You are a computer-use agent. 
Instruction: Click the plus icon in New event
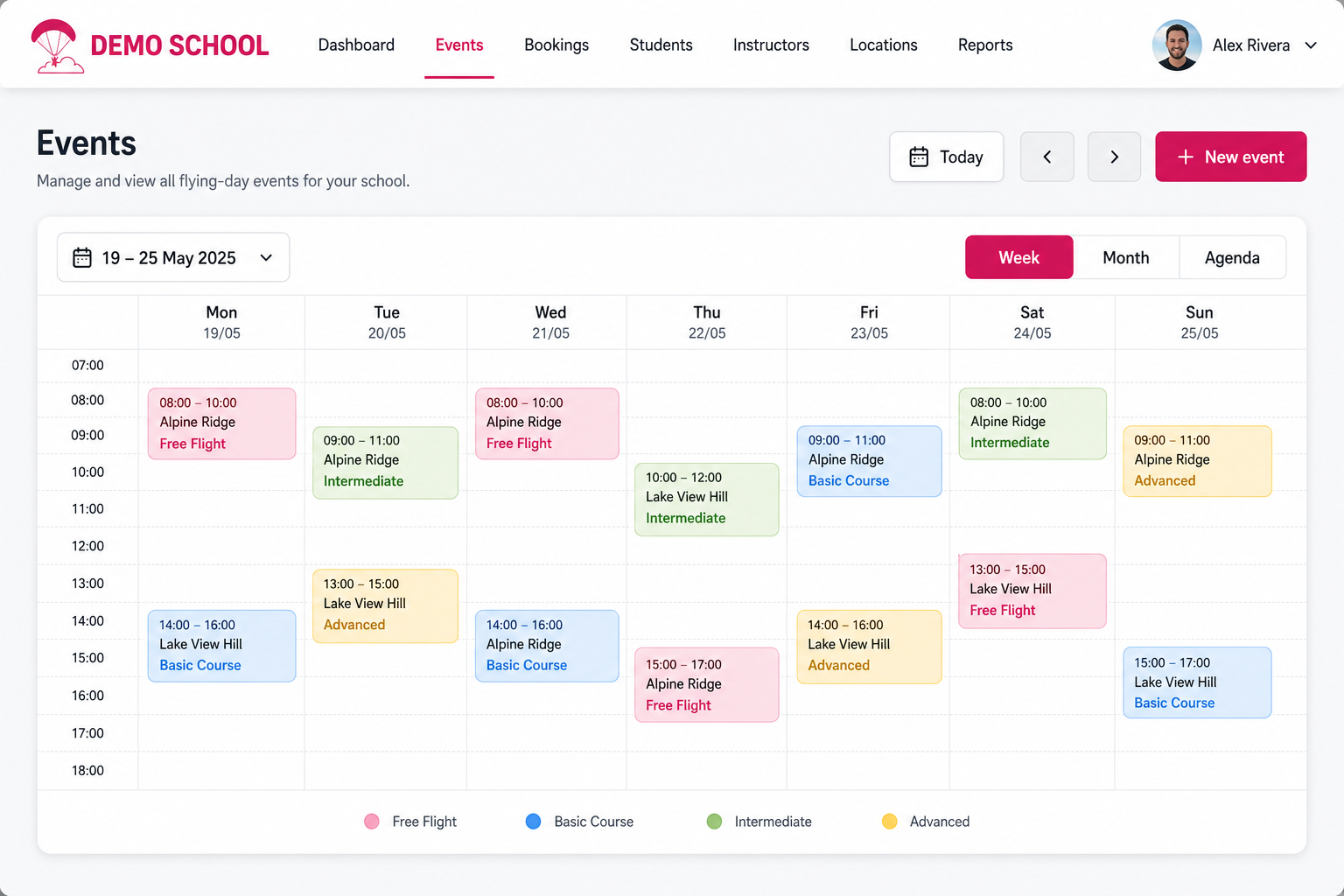(x=1186, y=157)
